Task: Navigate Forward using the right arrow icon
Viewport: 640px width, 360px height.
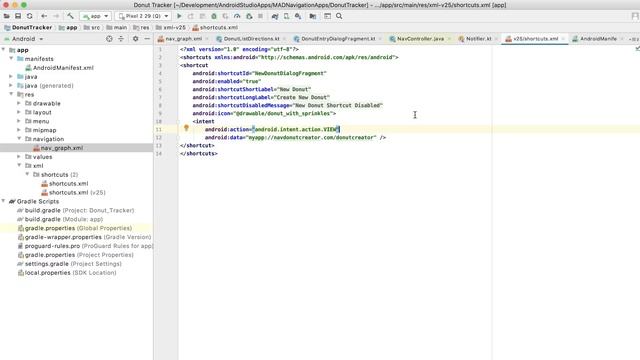Action: pyautogui.click(x=56, y=16)
